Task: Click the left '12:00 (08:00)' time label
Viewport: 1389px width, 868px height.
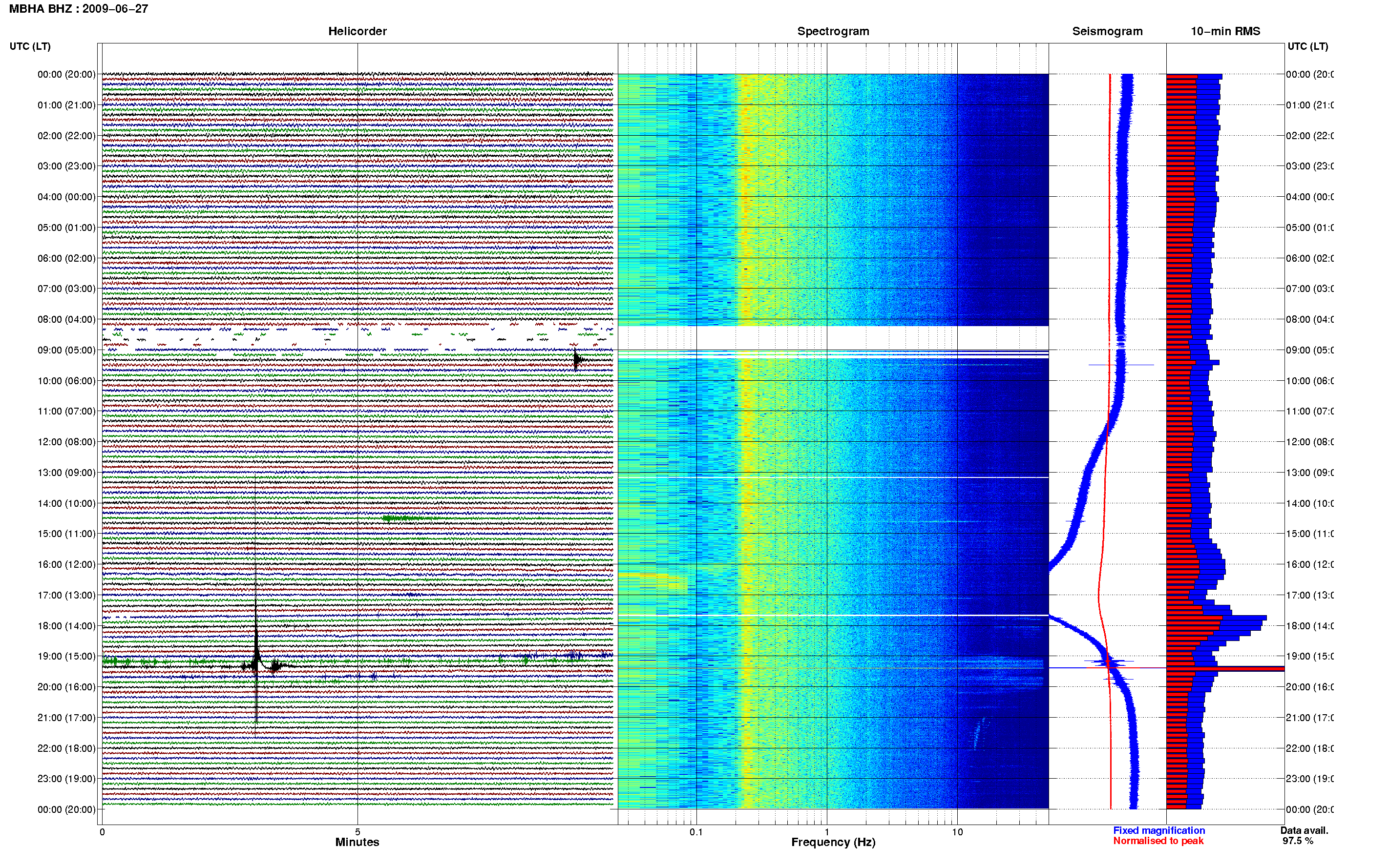Action: [x=66, y=442]
